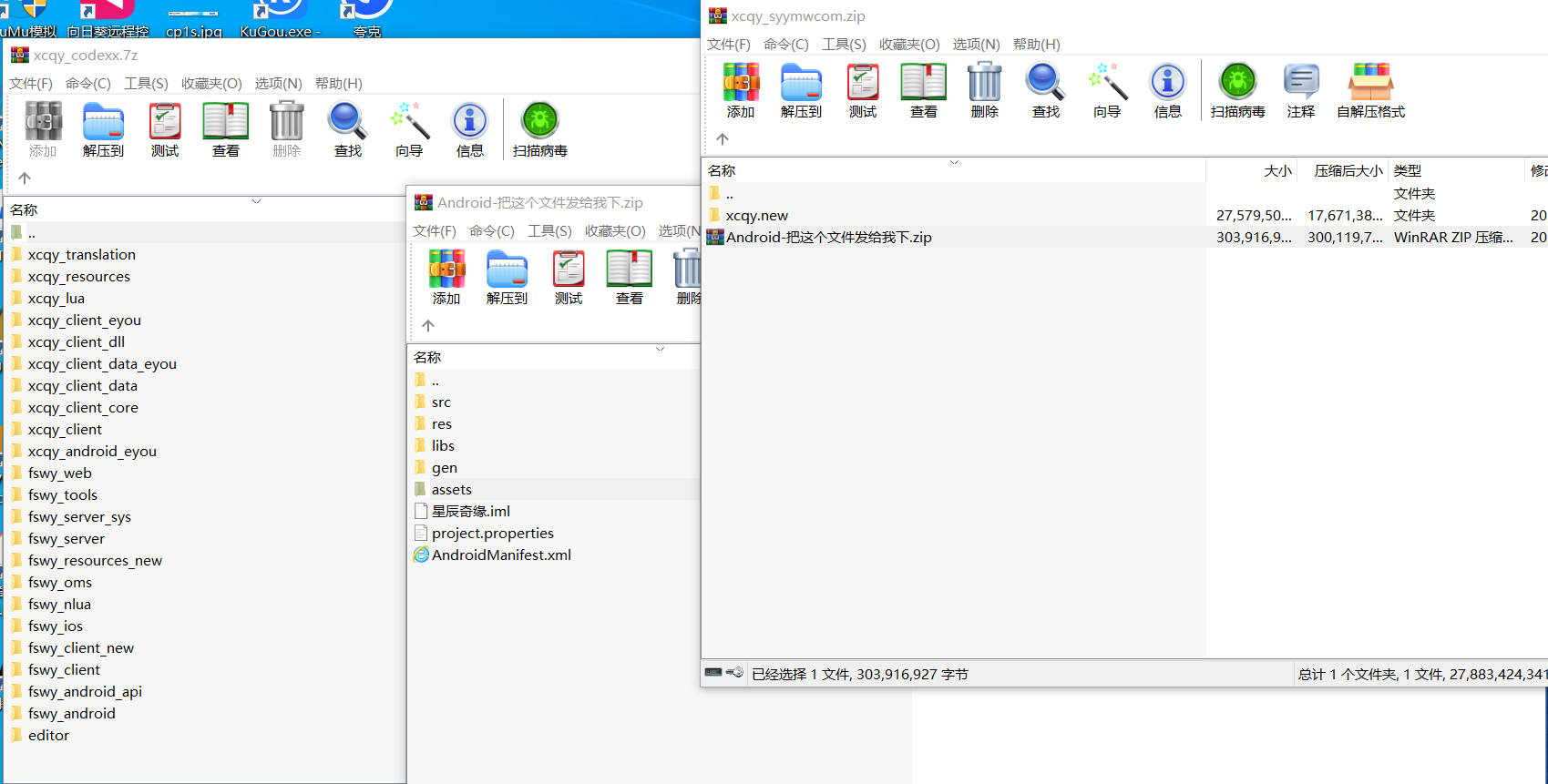This screenshot has height=784, width=1548.
Task: Click 名称 column header in xcqy_codexx.7z list
Action: 24,210
